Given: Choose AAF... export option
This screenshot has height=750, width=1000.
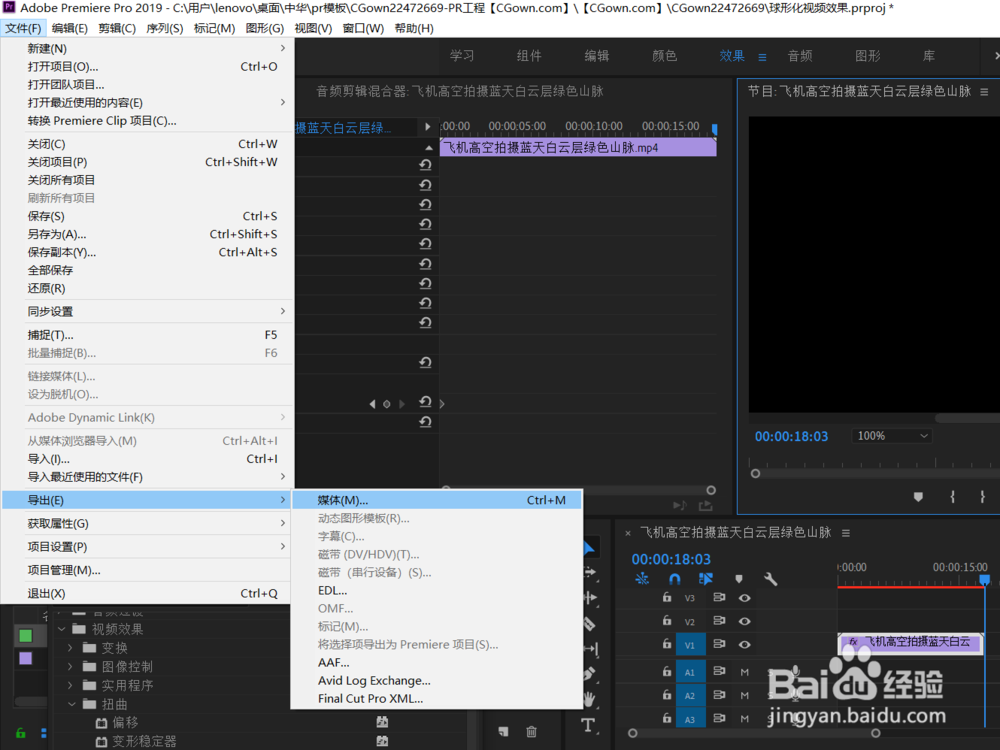Looking at the screenshot, I should 437,663.
